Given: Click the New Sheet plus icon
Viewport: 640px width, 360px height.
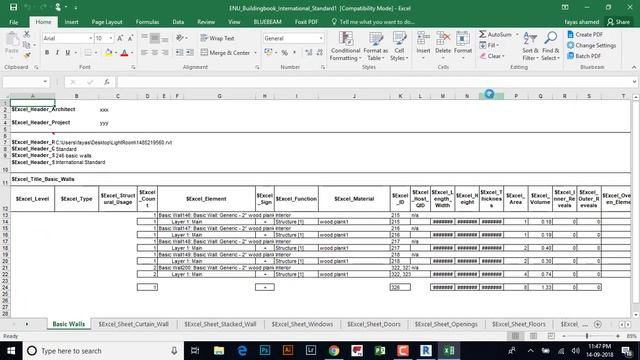Looking at the screenshot, I should [598, 324].
